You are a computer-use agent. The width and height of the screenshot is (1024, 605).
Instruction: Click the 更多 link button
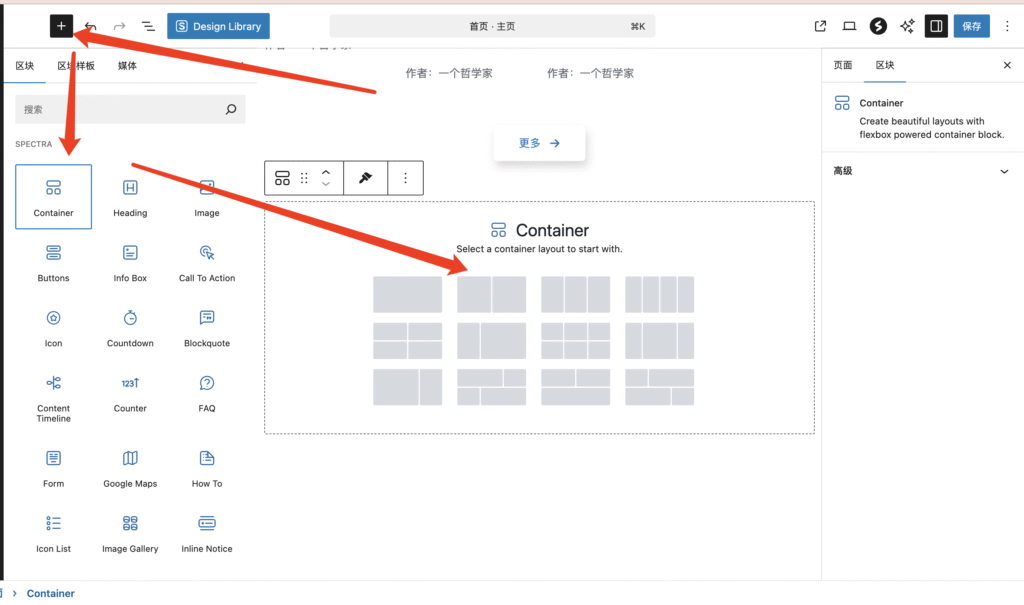539,143
